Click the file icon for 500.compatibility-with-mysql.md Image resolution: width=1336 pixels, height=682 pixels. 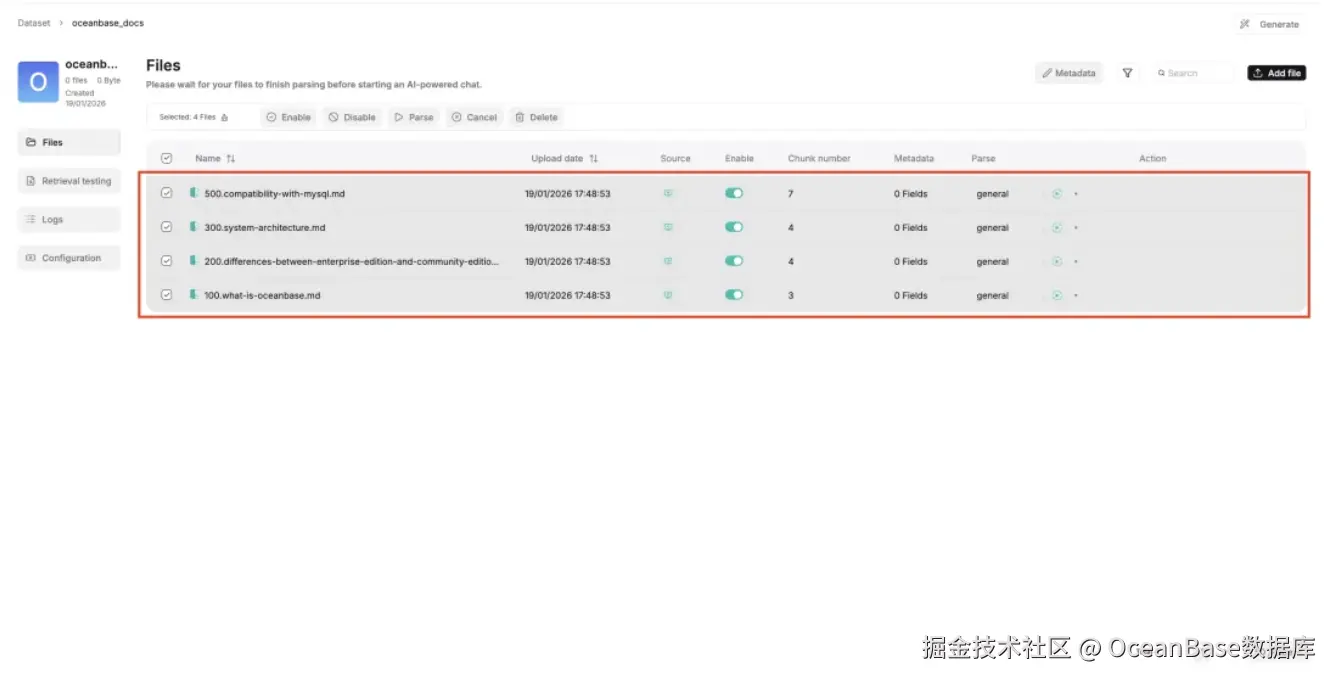(194, 193)
